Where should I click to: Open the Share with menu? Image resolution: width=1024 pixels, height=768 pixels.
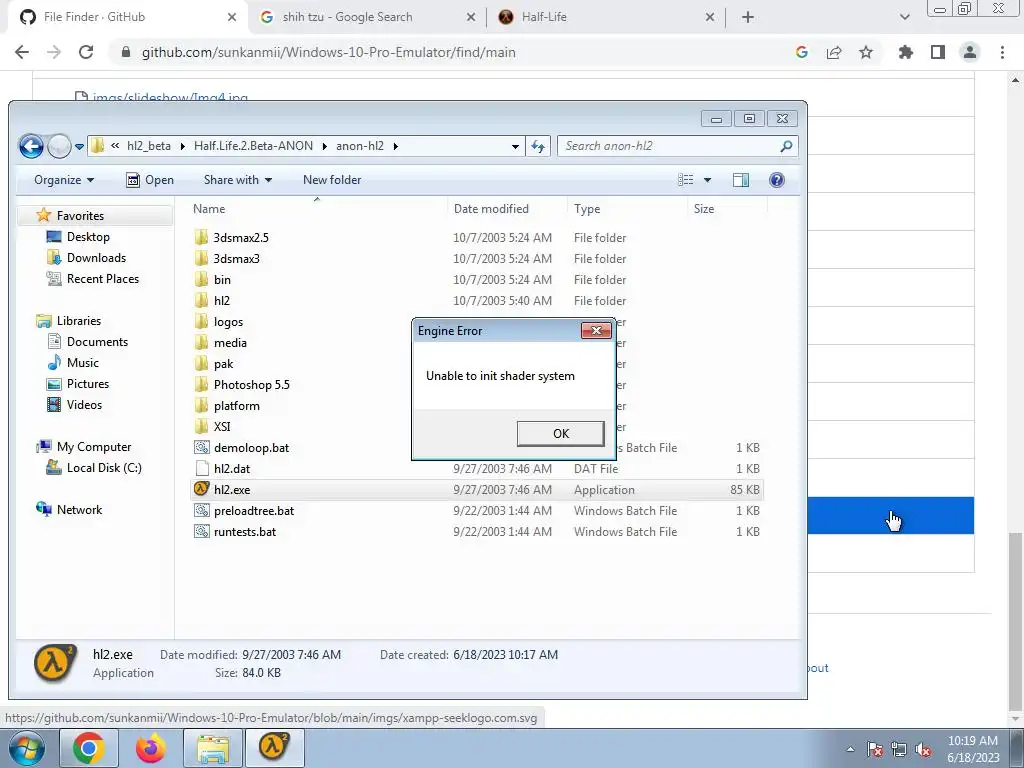238,180
